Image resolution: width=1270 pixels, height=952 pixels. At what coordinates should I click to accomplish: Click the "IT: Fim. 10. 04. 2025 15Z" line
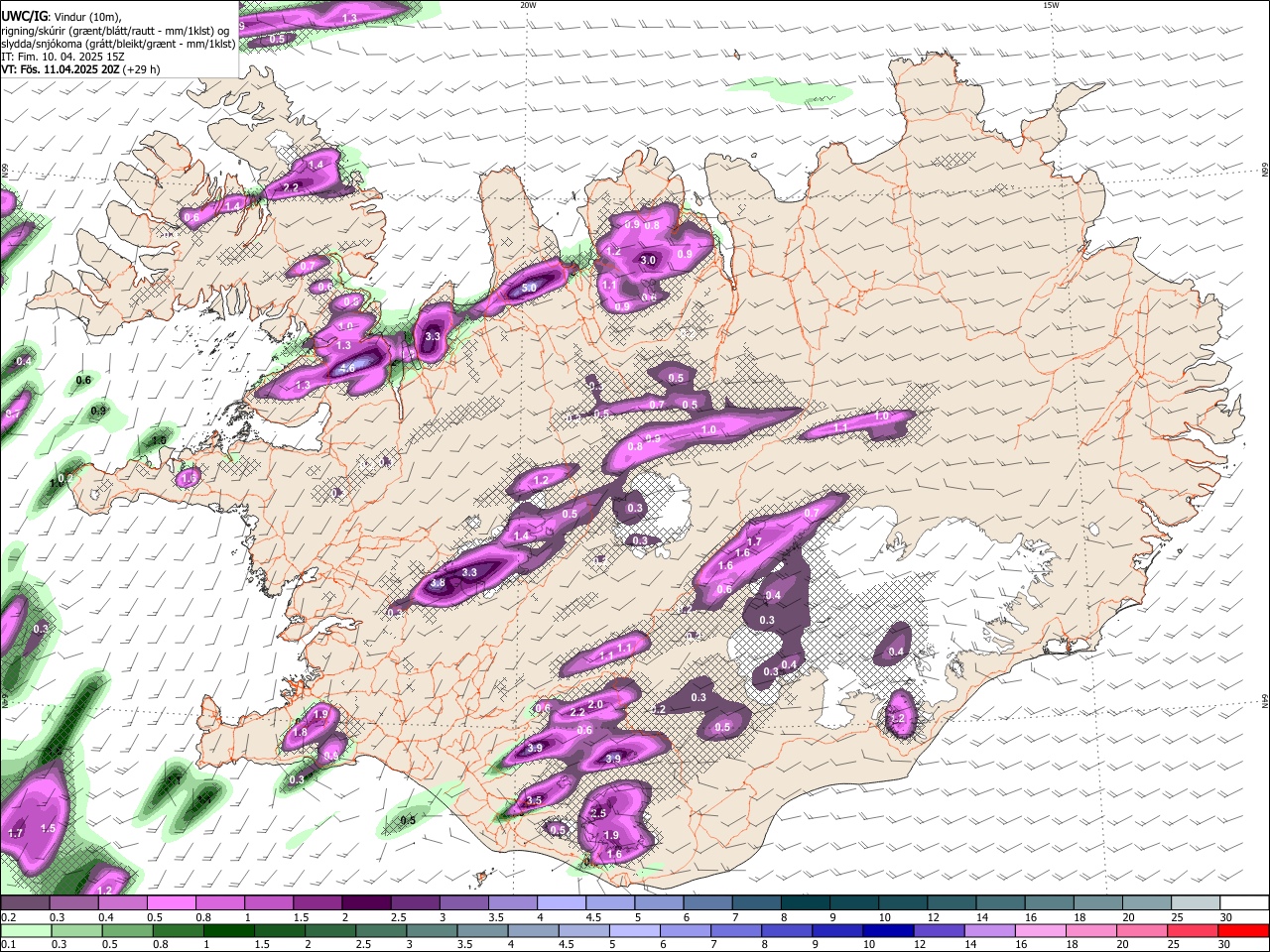pos(63,57)
